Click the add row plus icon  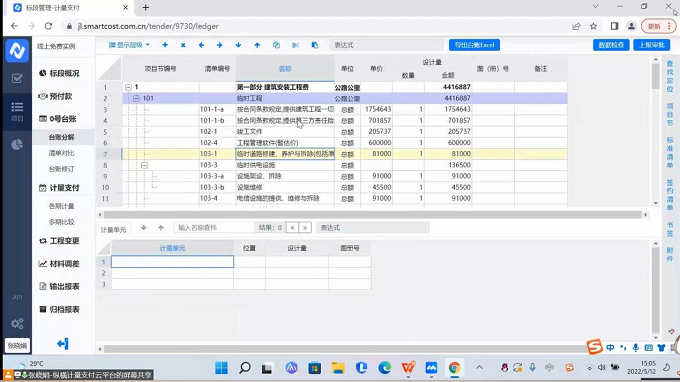(x=165, y=45)
